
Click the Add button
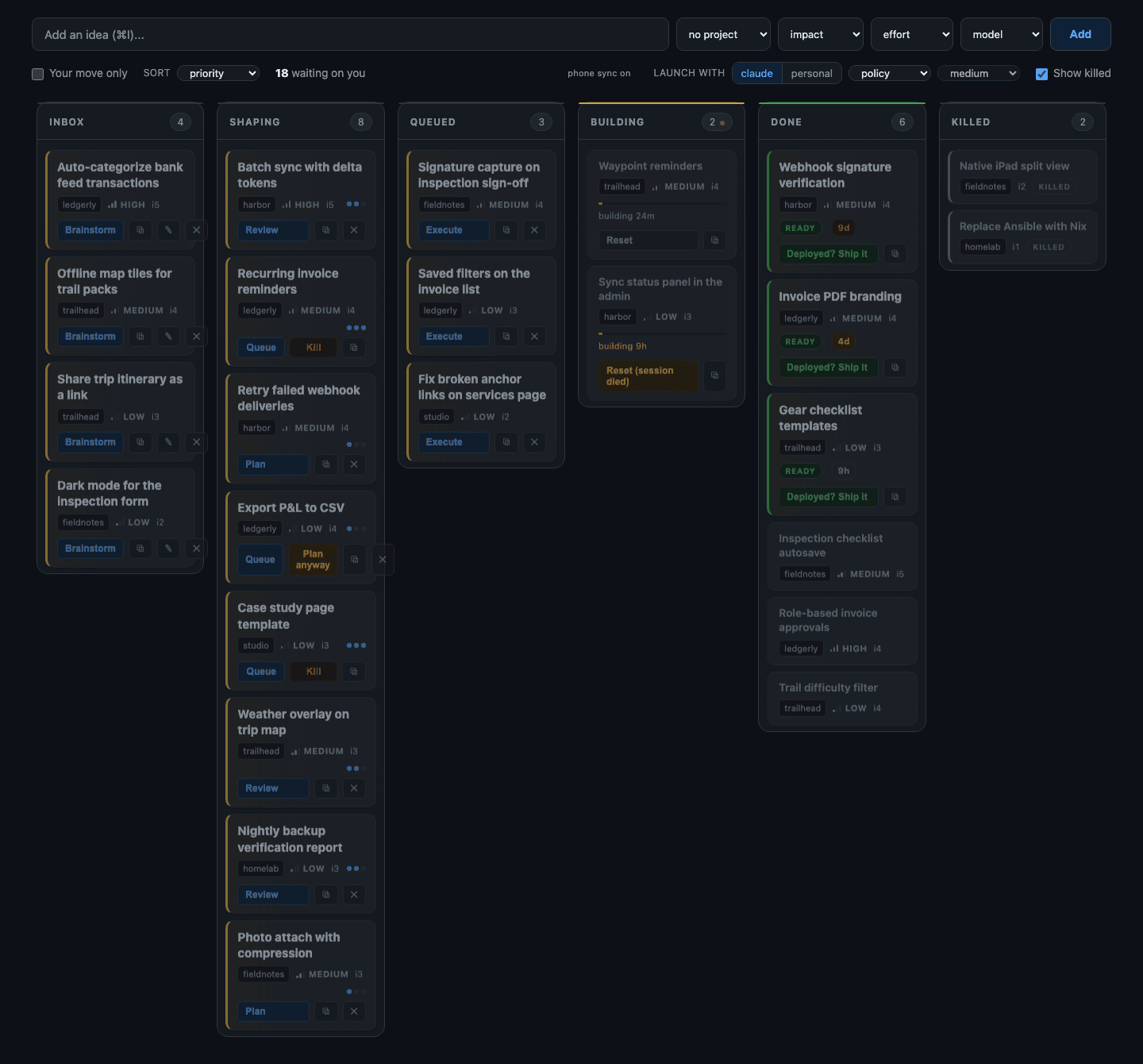(x=1080, y=34)
